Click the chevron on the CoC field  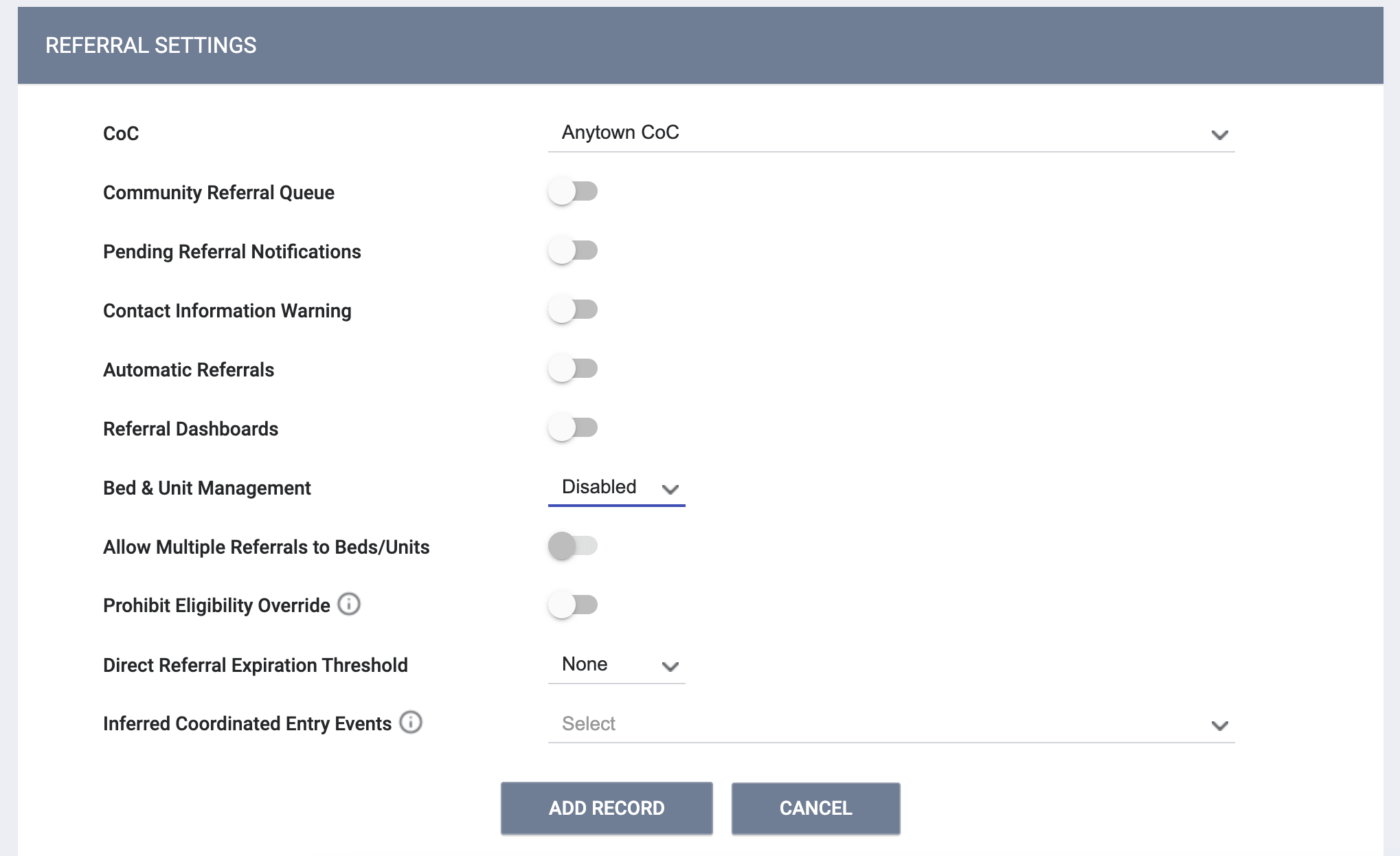tap(1219, 135)
